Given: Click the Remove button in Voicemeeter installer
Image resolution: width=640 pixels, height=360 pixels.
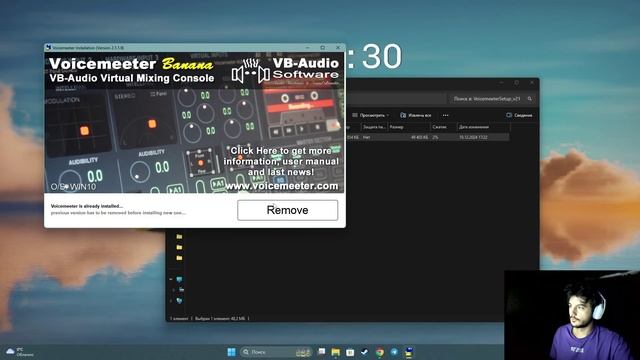Looking at the screenshot, I should 287,210.
